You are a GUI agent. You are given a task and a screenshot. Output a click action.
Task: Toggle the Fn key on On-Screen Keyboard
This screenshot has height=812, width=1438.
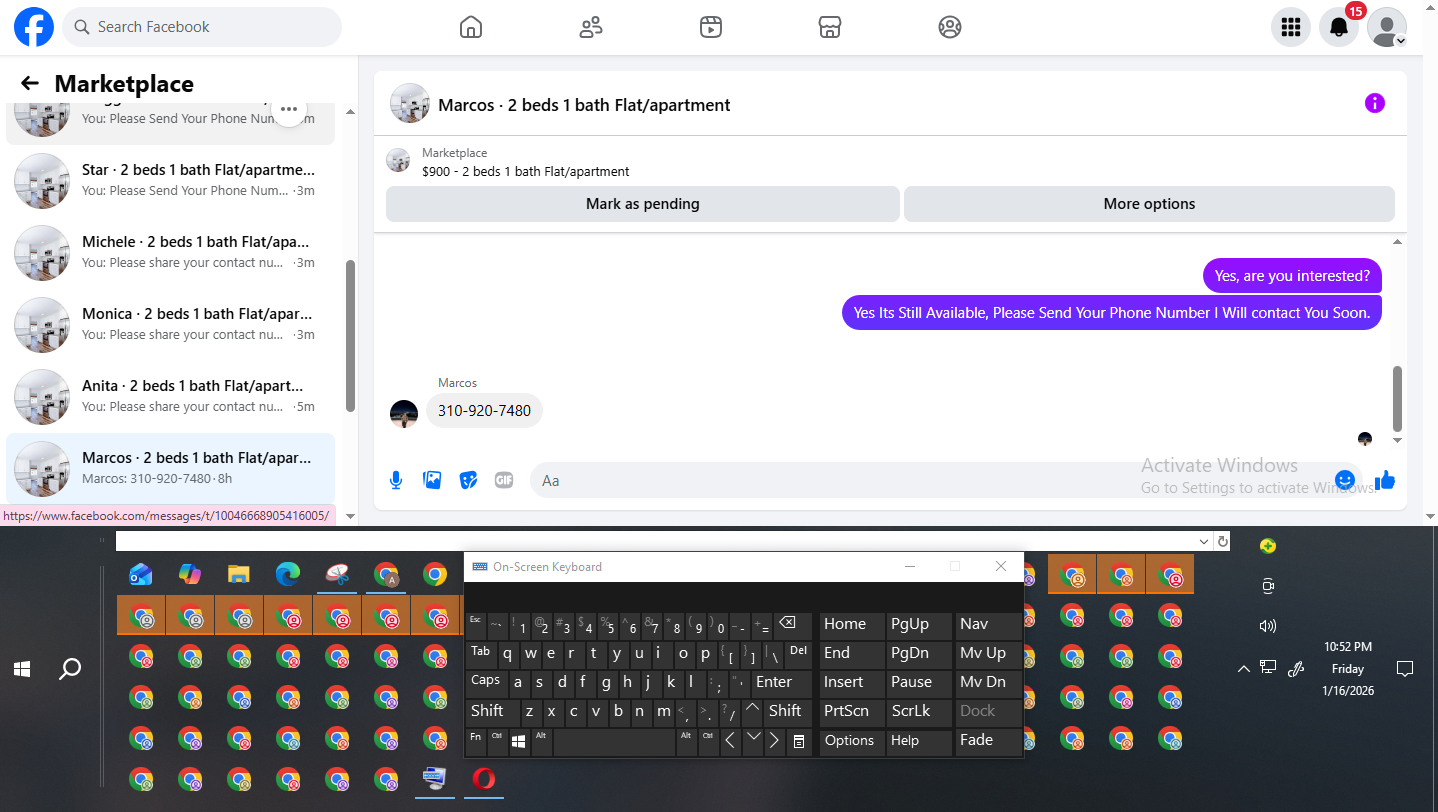(x=475, y=741)
